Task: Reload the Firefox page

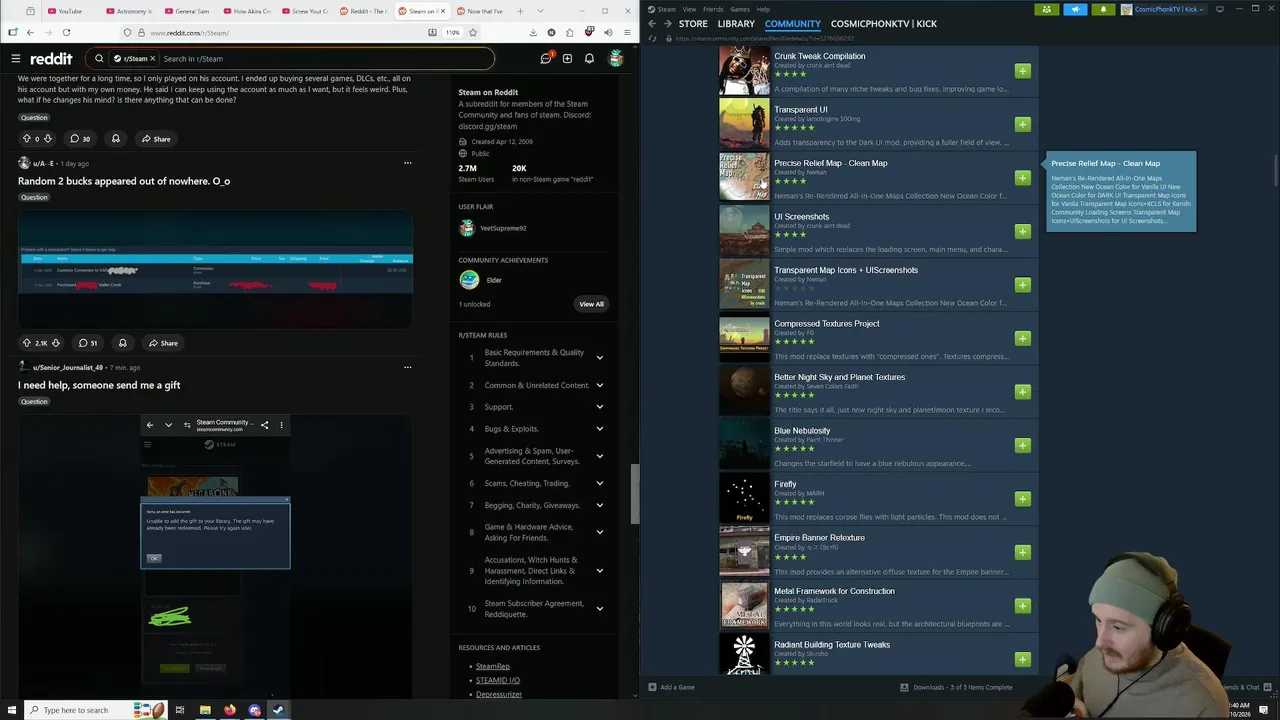Action: 66,32
